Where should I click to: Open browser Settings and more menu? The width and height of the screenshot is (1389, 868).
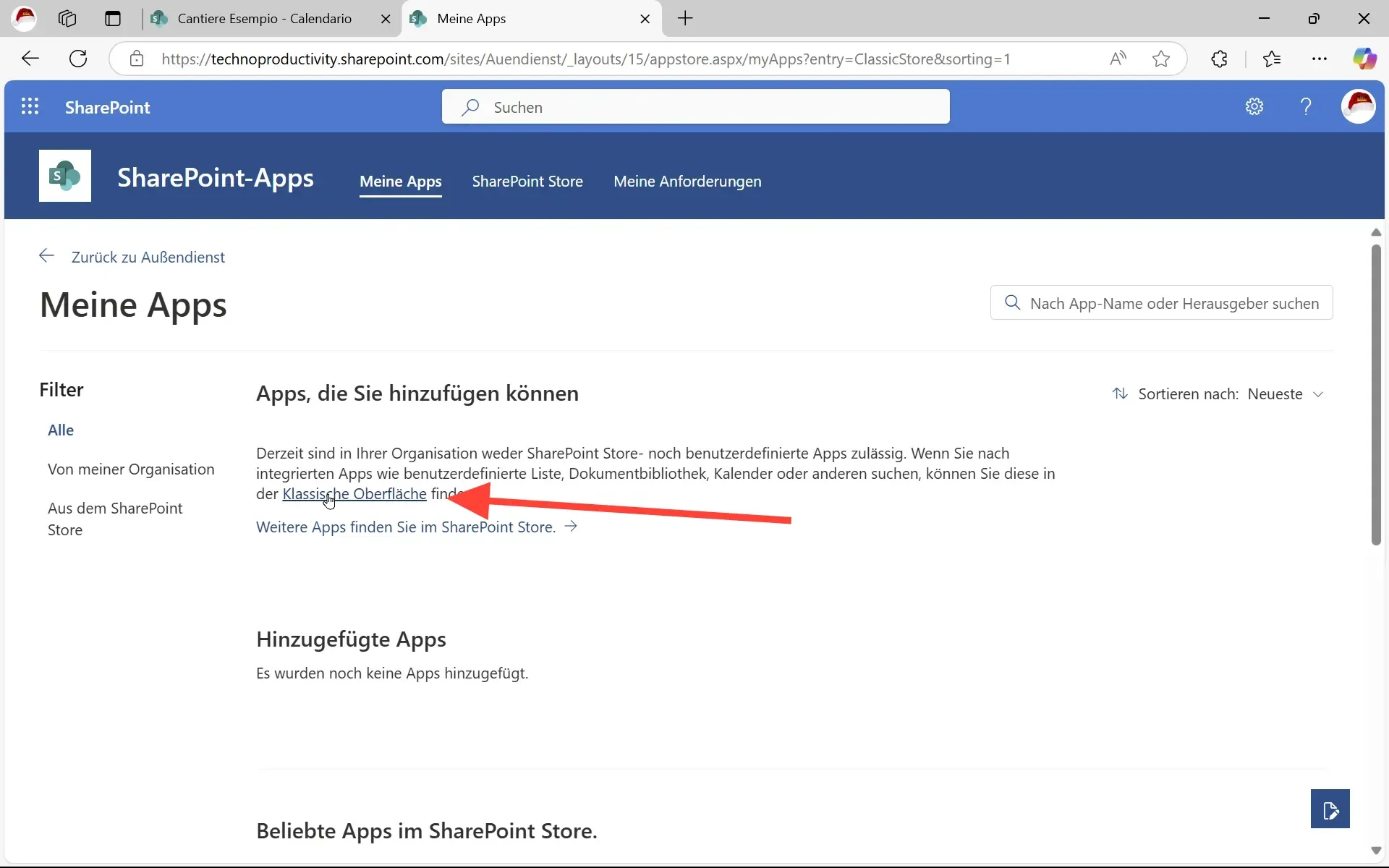click(1320, 59)
